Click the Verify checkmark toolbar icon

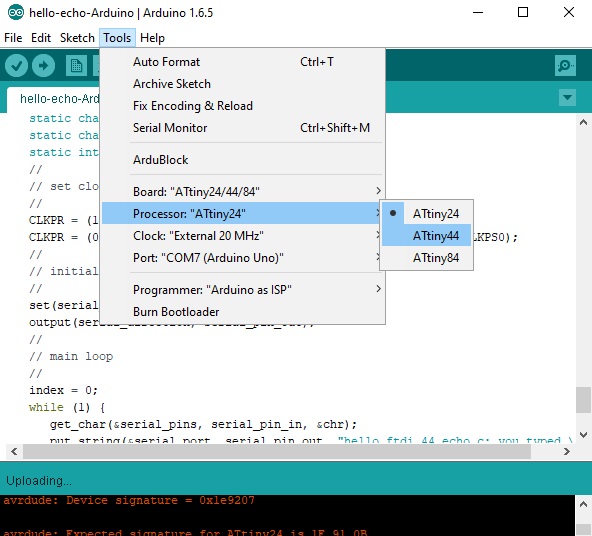coord(16,66)
